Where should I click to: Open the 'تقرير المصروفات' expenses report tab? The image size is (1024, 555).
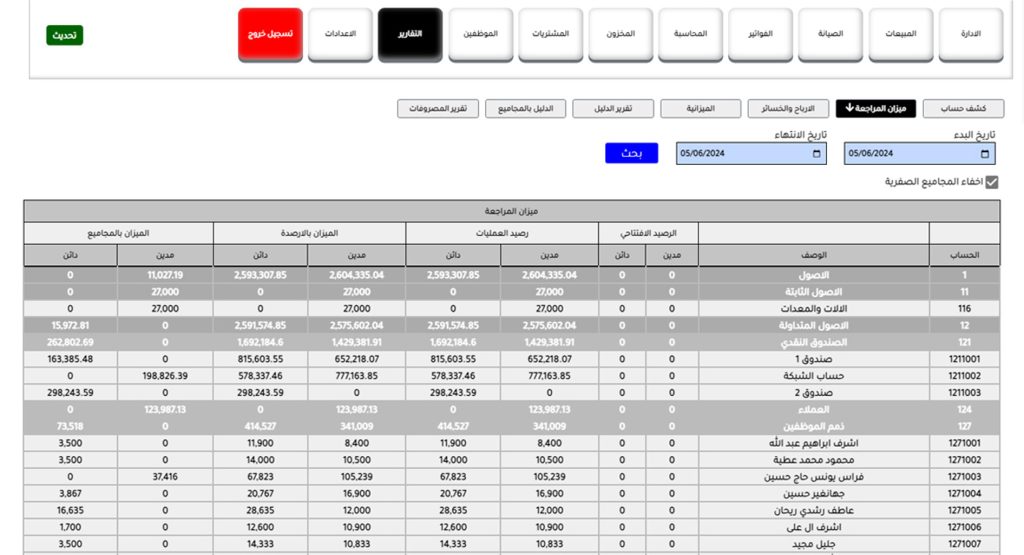[x=438, y=108]
